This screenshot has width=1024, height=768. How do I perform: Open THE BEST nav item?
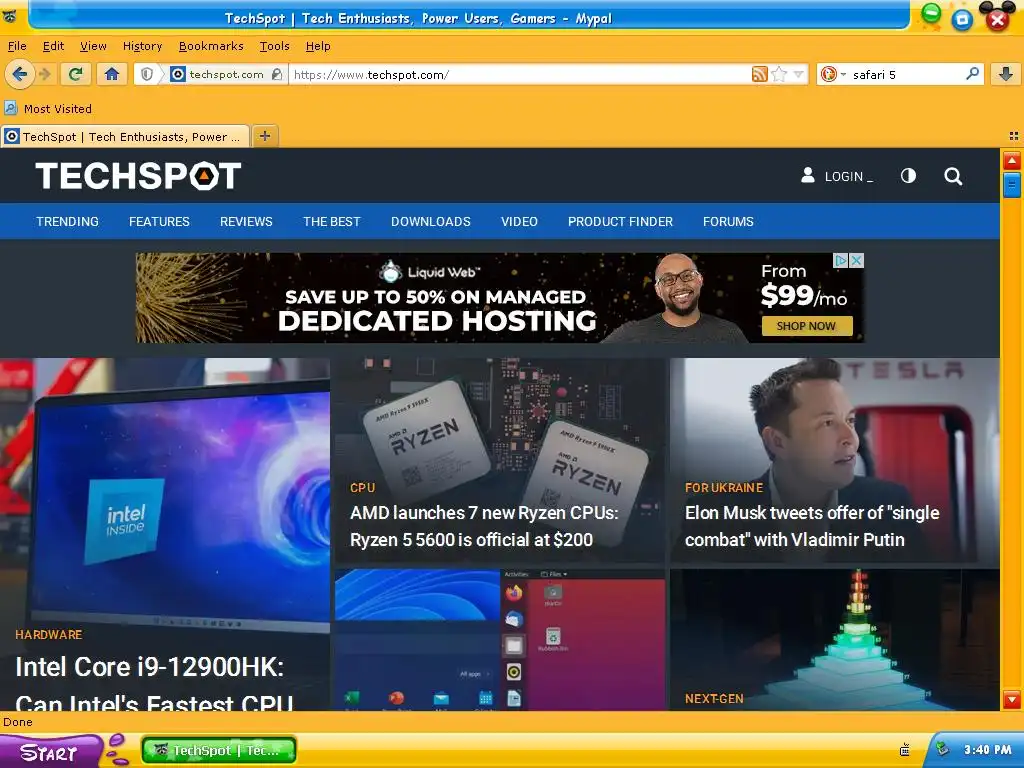[x=332, y=221]
